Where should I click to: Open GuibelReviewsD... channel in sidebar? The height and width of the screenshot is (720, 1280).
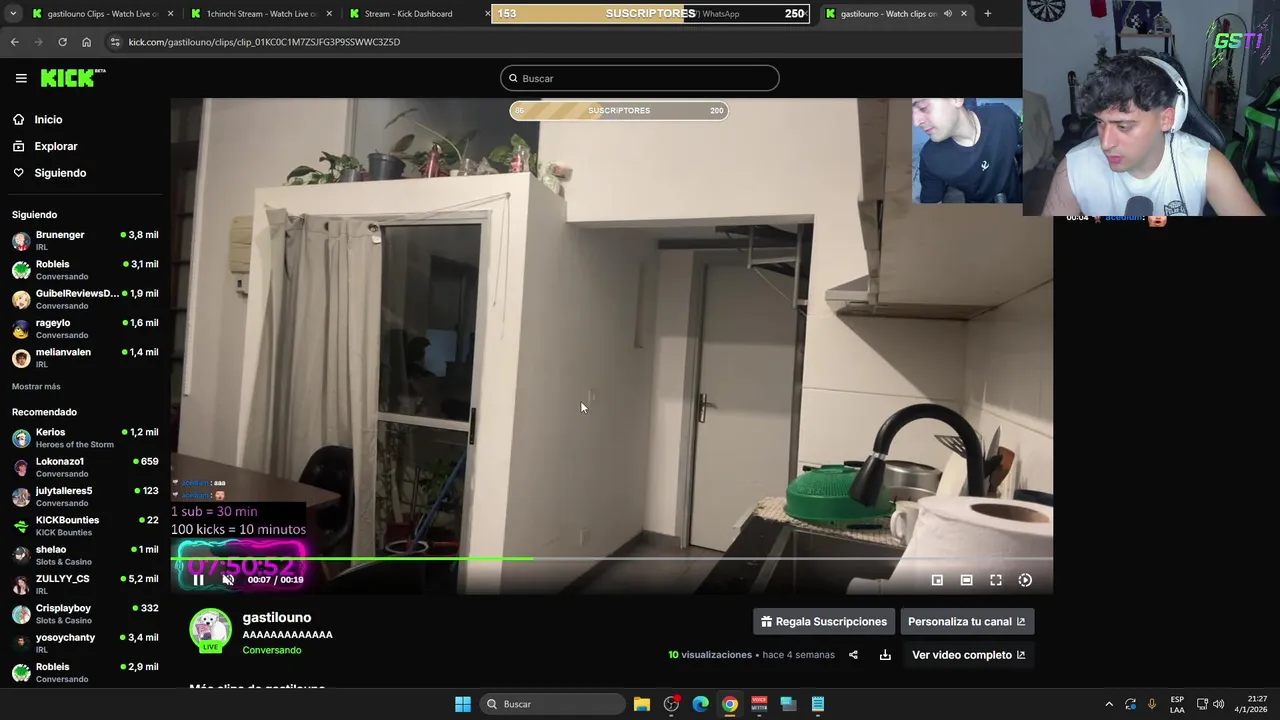point(85,299)
